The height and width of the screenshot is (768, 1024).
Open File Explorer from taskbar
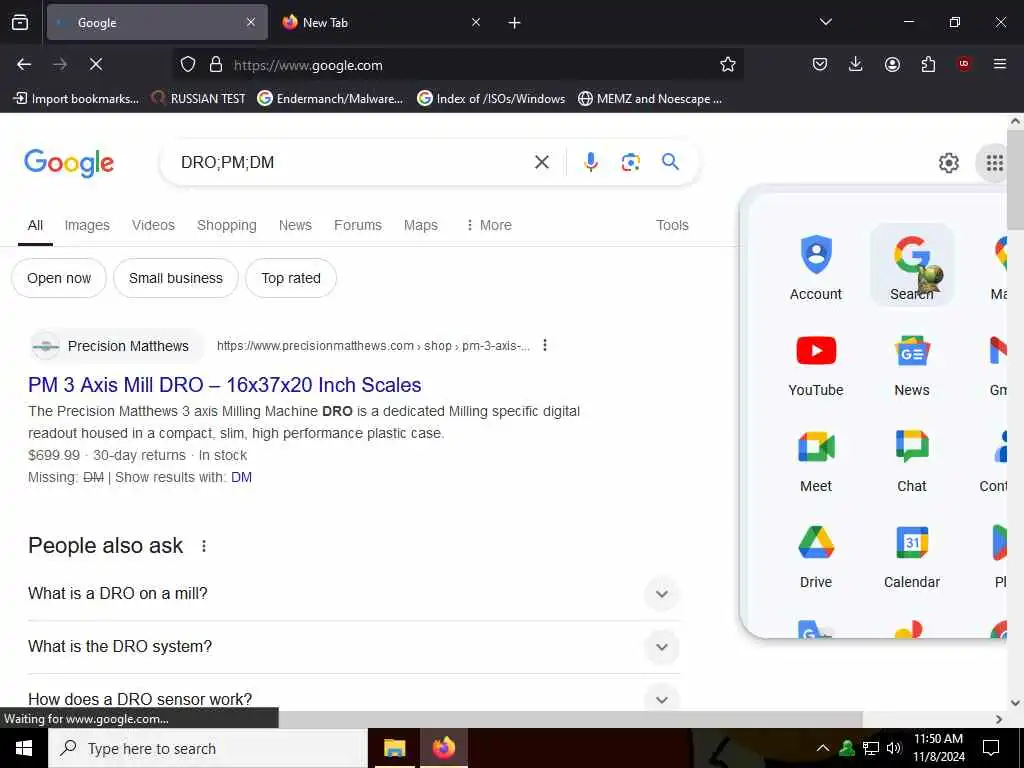[x=394, y=748]
